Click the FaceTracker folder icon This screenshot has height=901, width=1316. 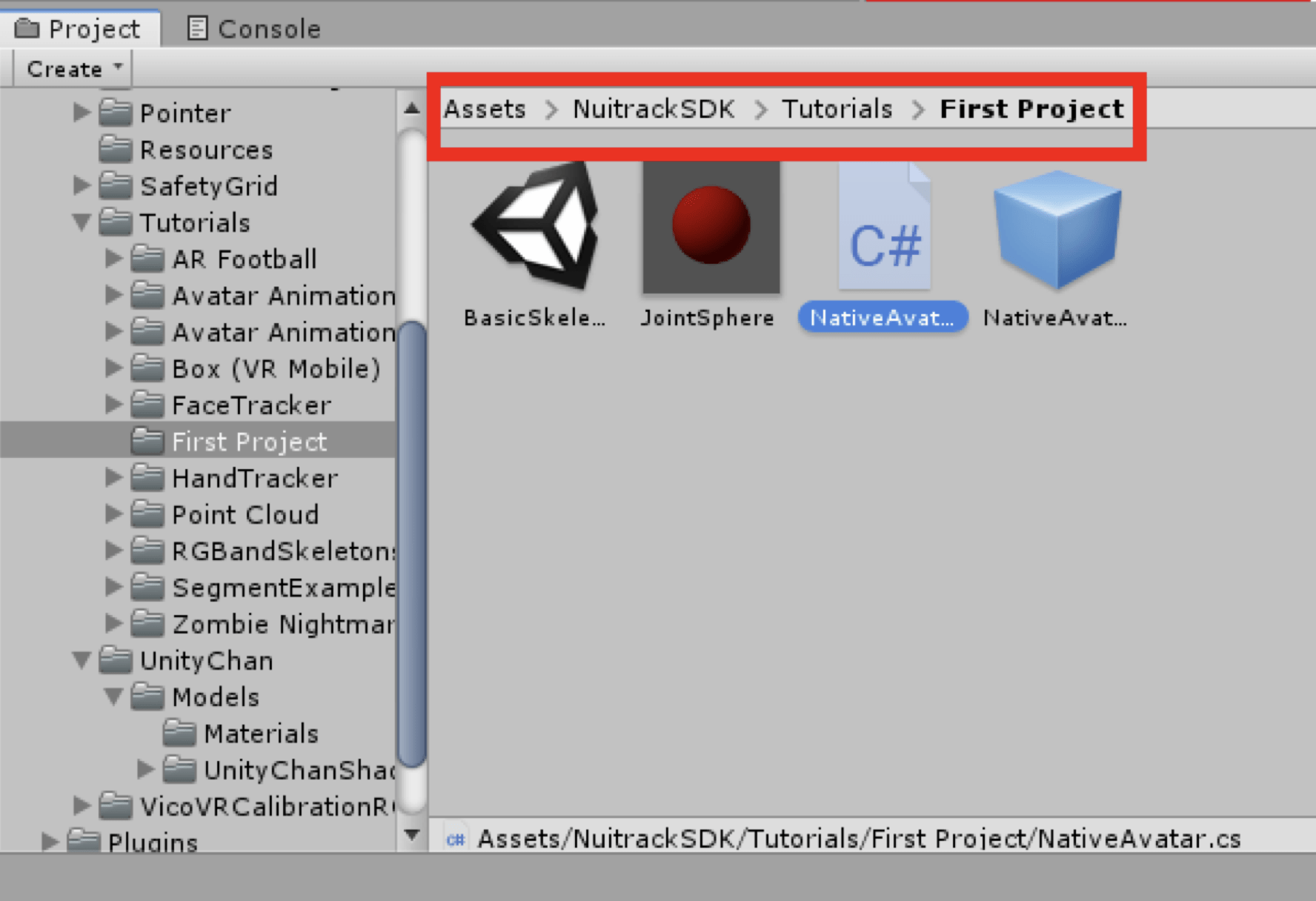[x=147, y=405]
